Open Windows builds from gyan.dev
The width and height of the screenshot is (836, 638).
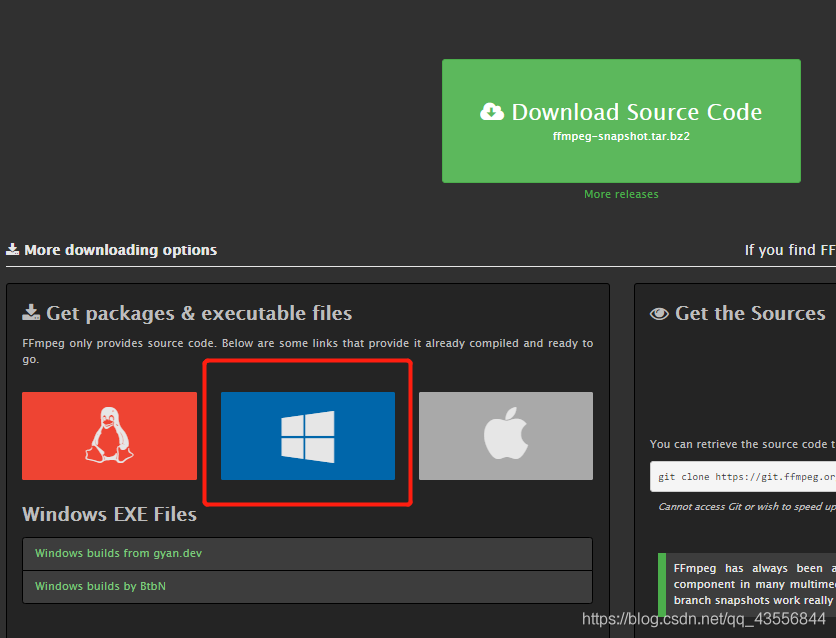[x=117, y=553]
